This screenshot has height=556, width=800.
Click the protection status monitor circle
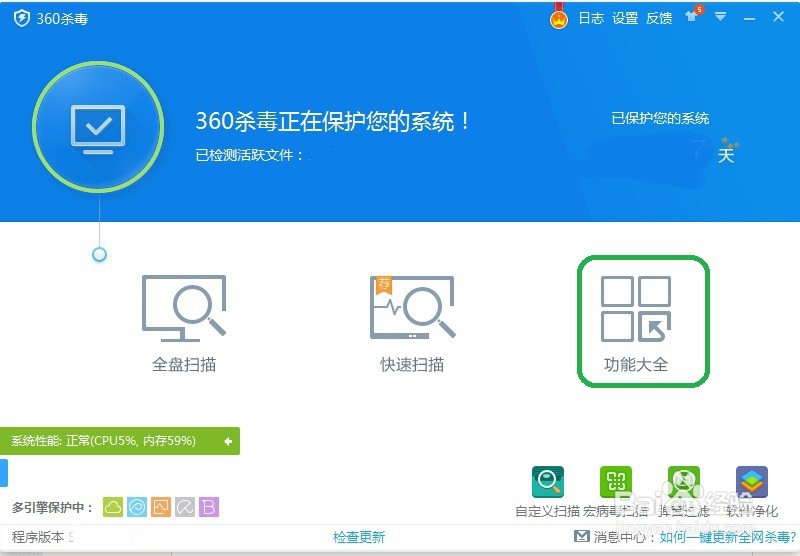pos(98,127)
